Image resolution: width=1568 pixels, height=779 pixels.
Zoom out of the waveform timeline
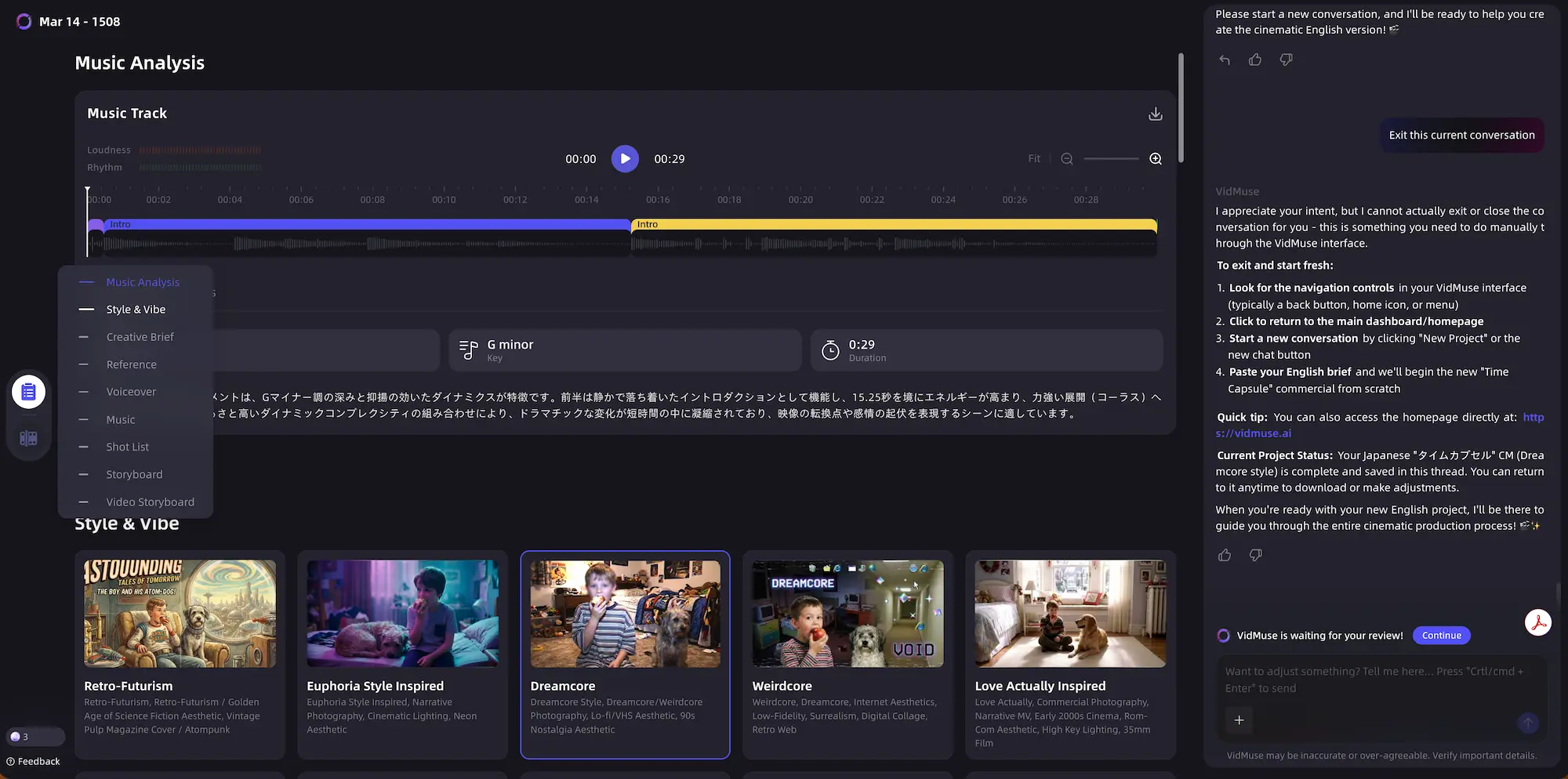[x=1066, y=158]
